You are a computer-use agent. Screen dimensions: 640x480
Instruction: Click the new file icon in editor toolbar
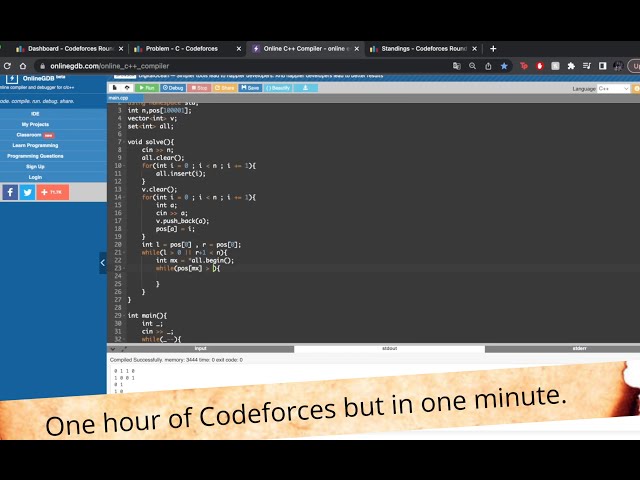click(115, 88)
